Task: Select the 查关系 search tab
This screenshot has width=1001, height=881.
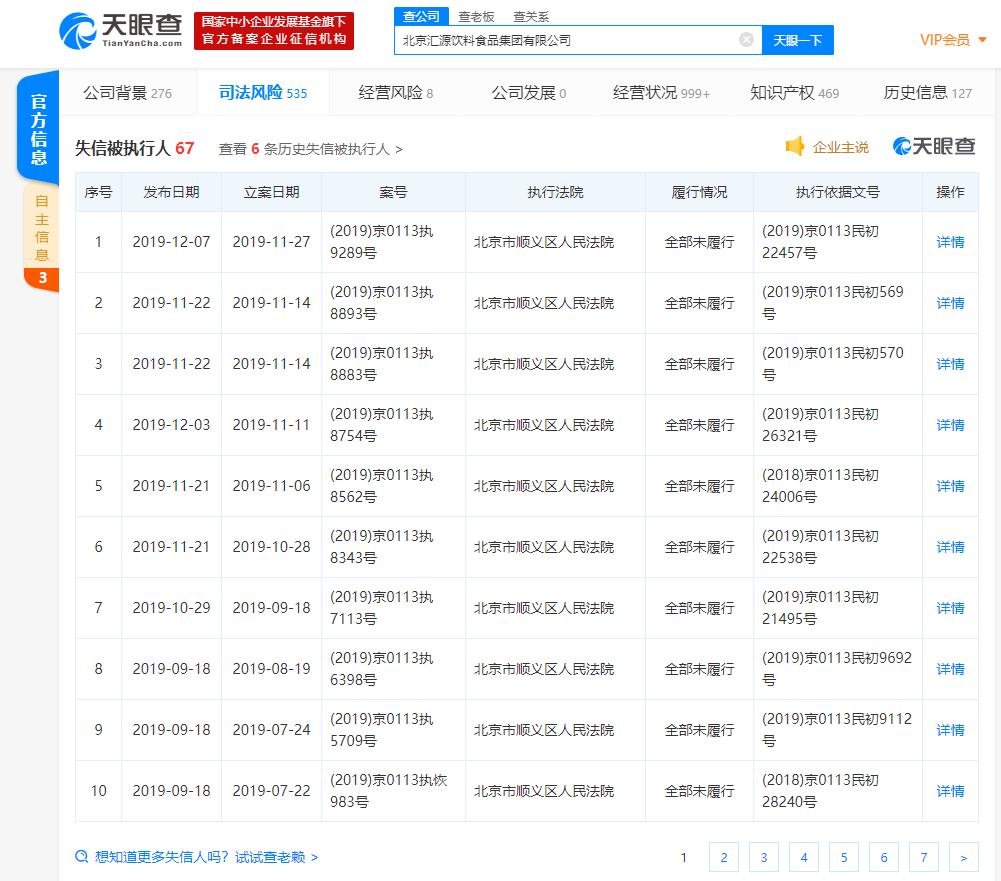Action: [x=531, y=17]
